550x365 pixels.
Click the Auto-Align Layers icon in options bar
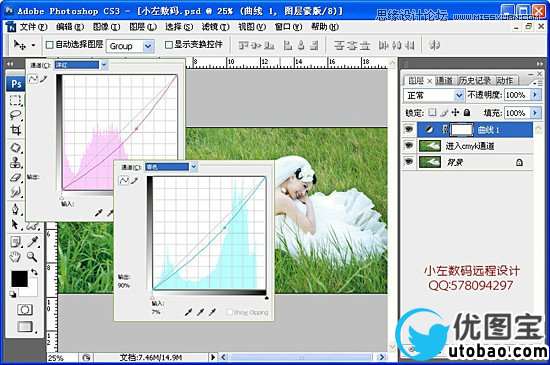pyautogui.click(x=434, y=45)
